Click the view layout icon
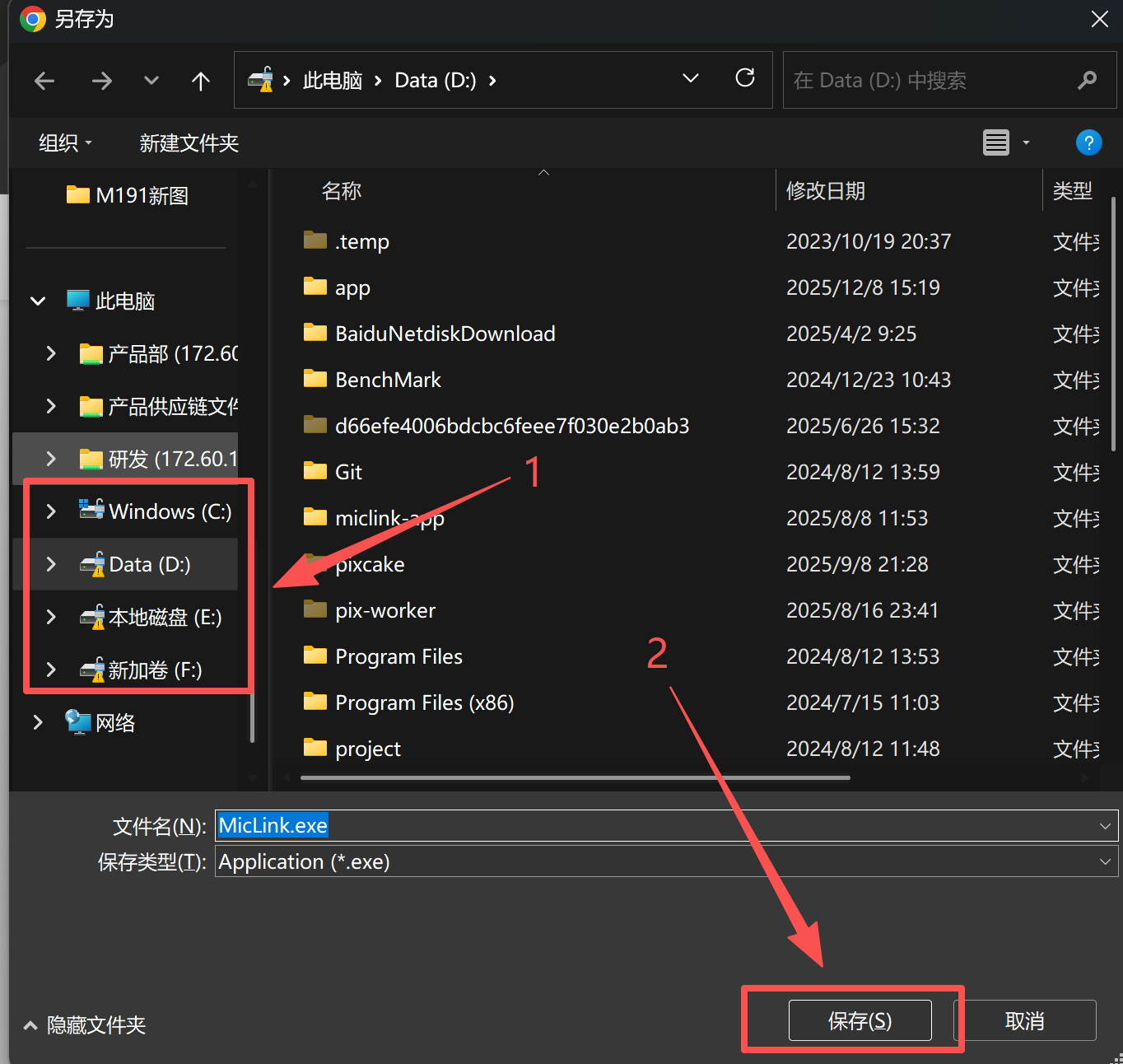 (996, 142)
